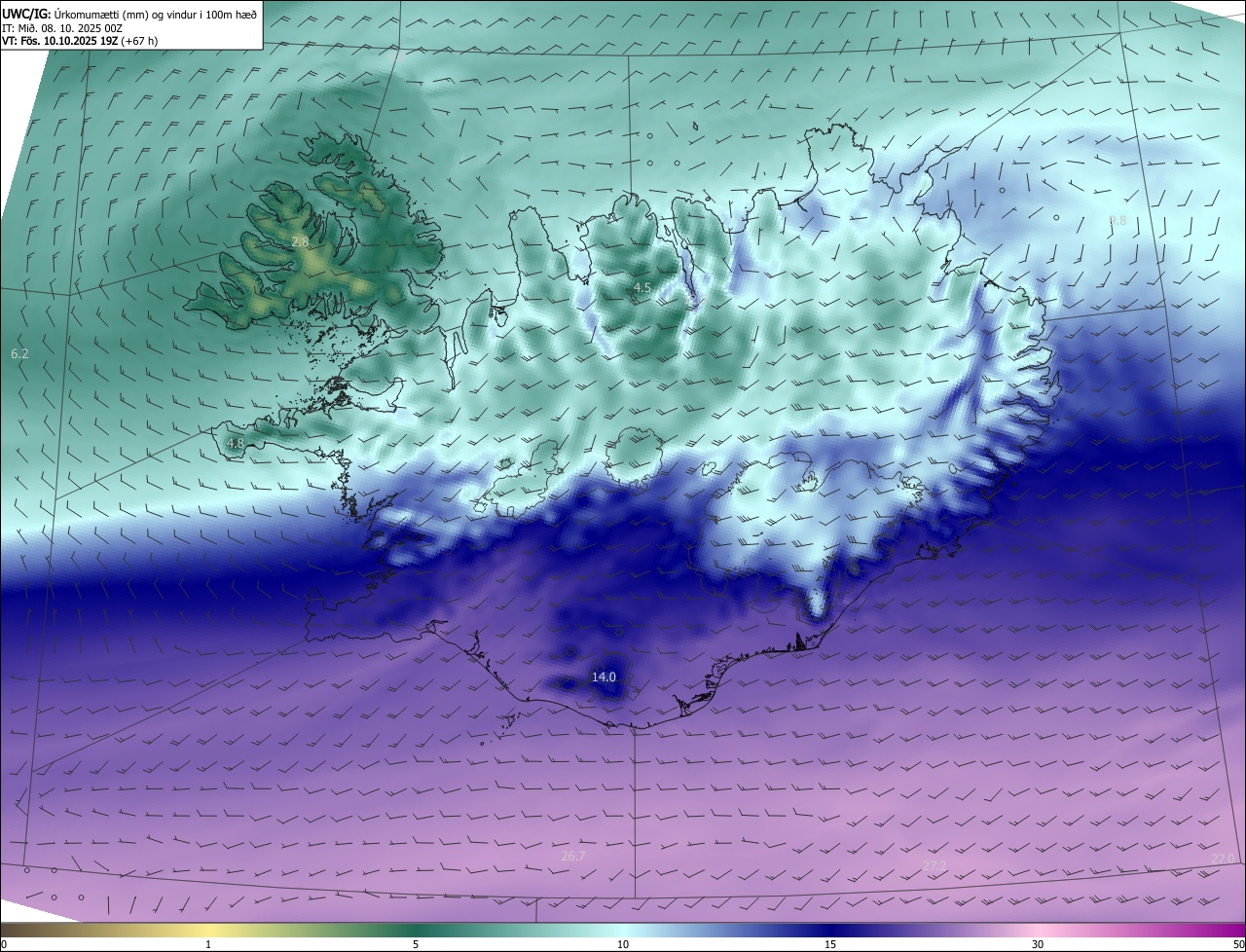Click the 8.8 value in the northeast
Screen dimensions: 1246x952
[1118, 221]
